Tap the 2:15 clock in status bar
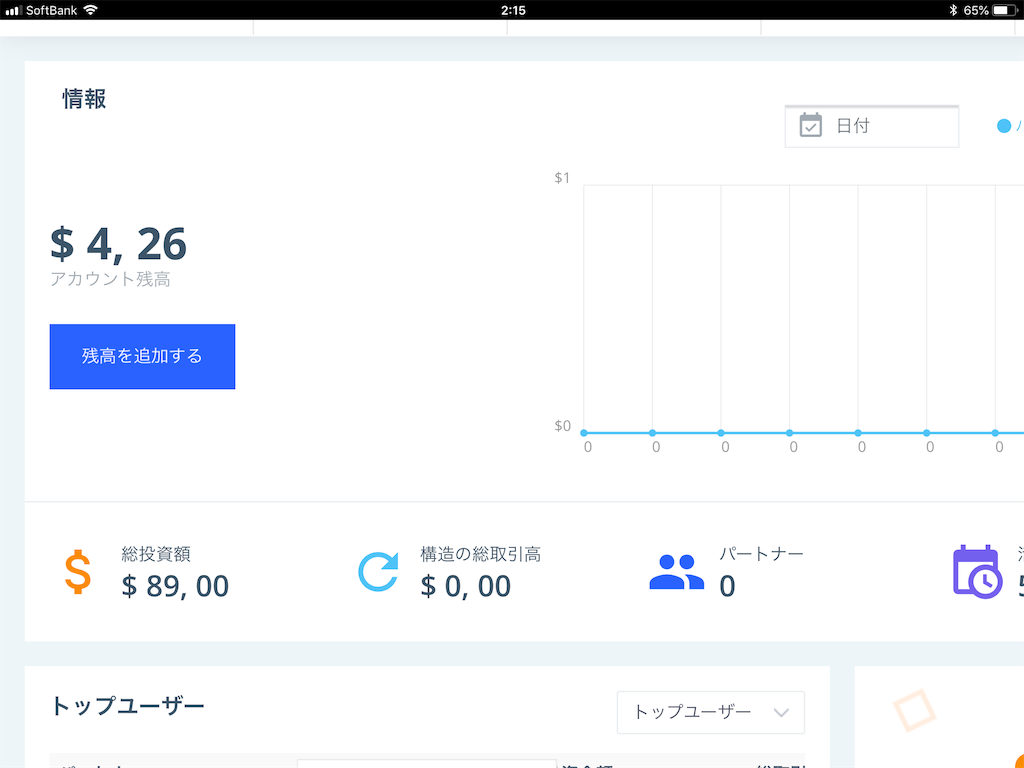Screen dimensions: 1024x768 pyautogui.click(x=513, y=10)
